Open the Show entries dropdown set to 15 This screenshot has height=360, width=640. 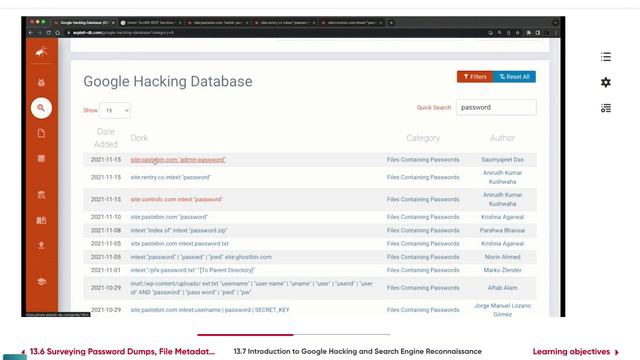tap(115, 111)
